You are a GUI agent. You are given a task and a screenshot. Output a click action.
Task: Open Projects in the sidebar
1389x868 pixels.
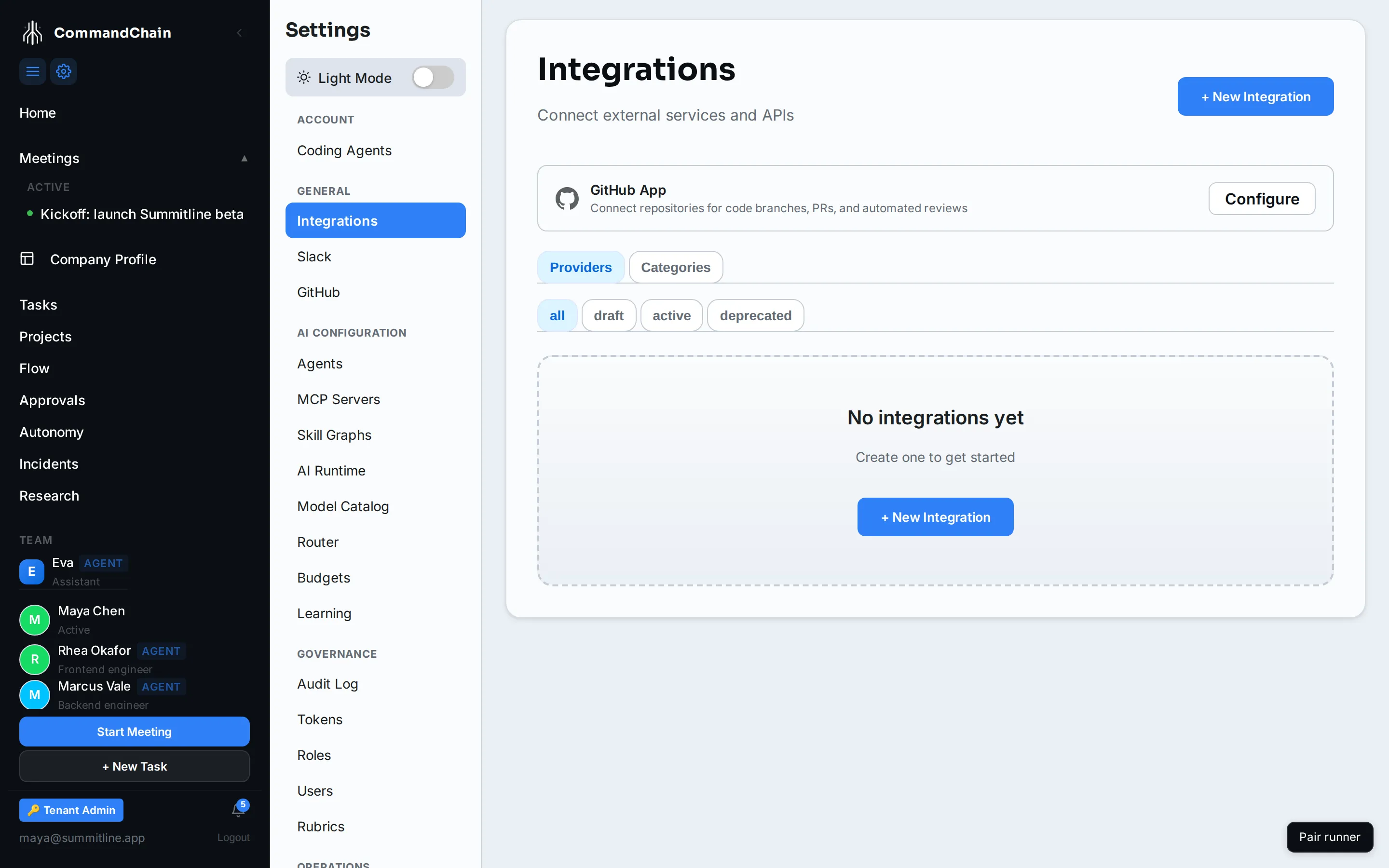(45, 337)
